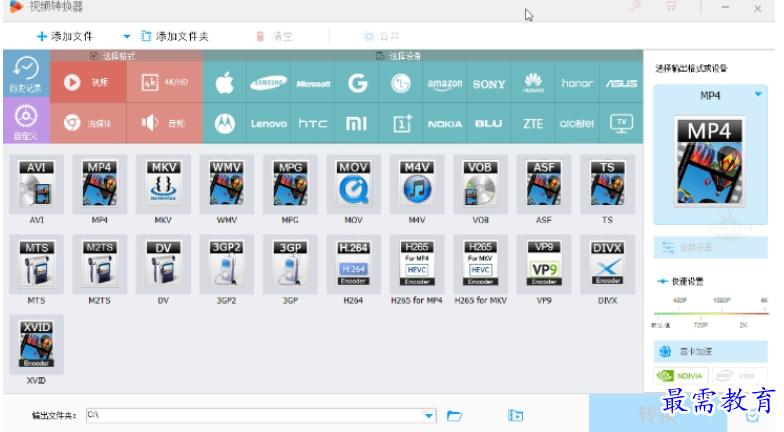Select Honor device presets
Image resolution: width=784 pixels, height=432 pixels.
[577, 82]
